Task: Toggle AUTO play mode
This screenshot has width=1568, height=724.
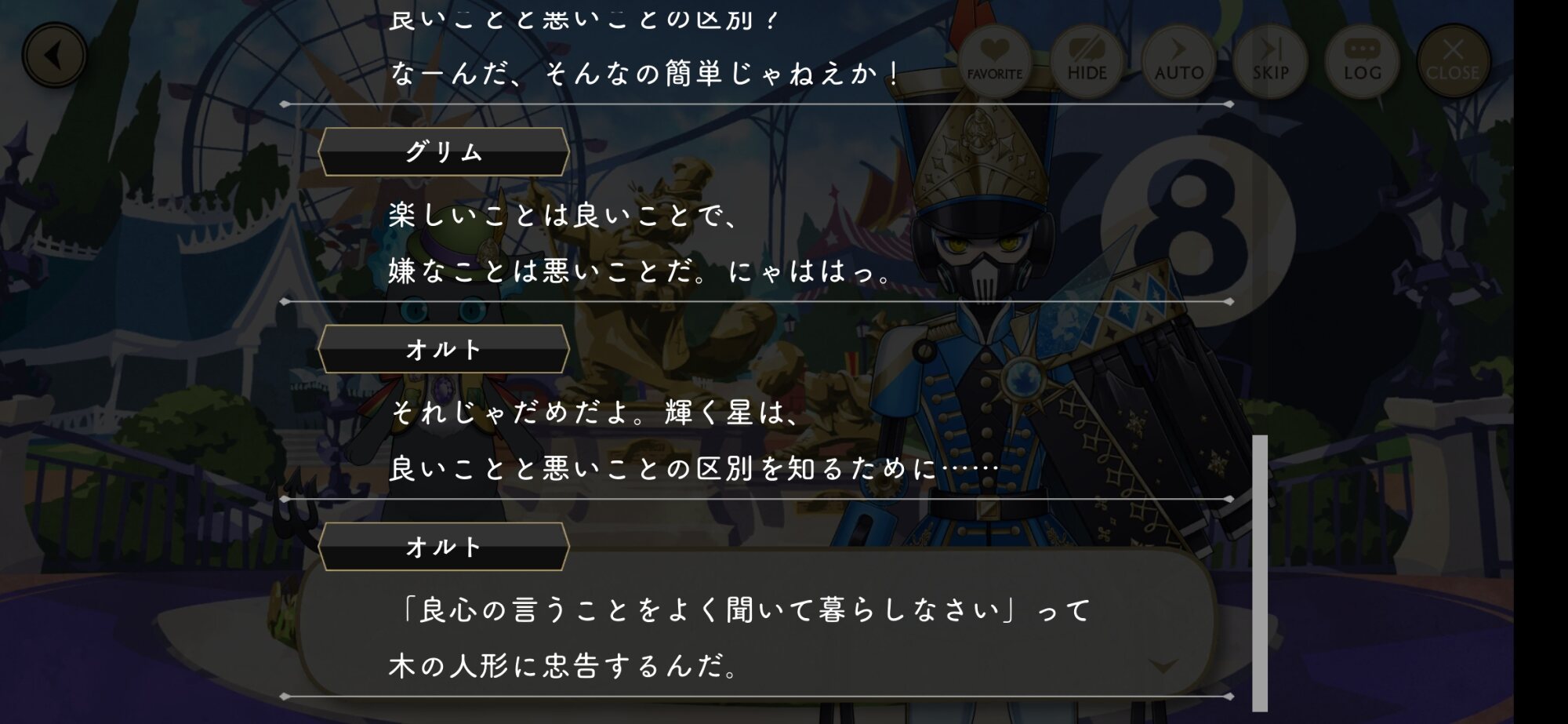Action: click(x=1178, y=60)
